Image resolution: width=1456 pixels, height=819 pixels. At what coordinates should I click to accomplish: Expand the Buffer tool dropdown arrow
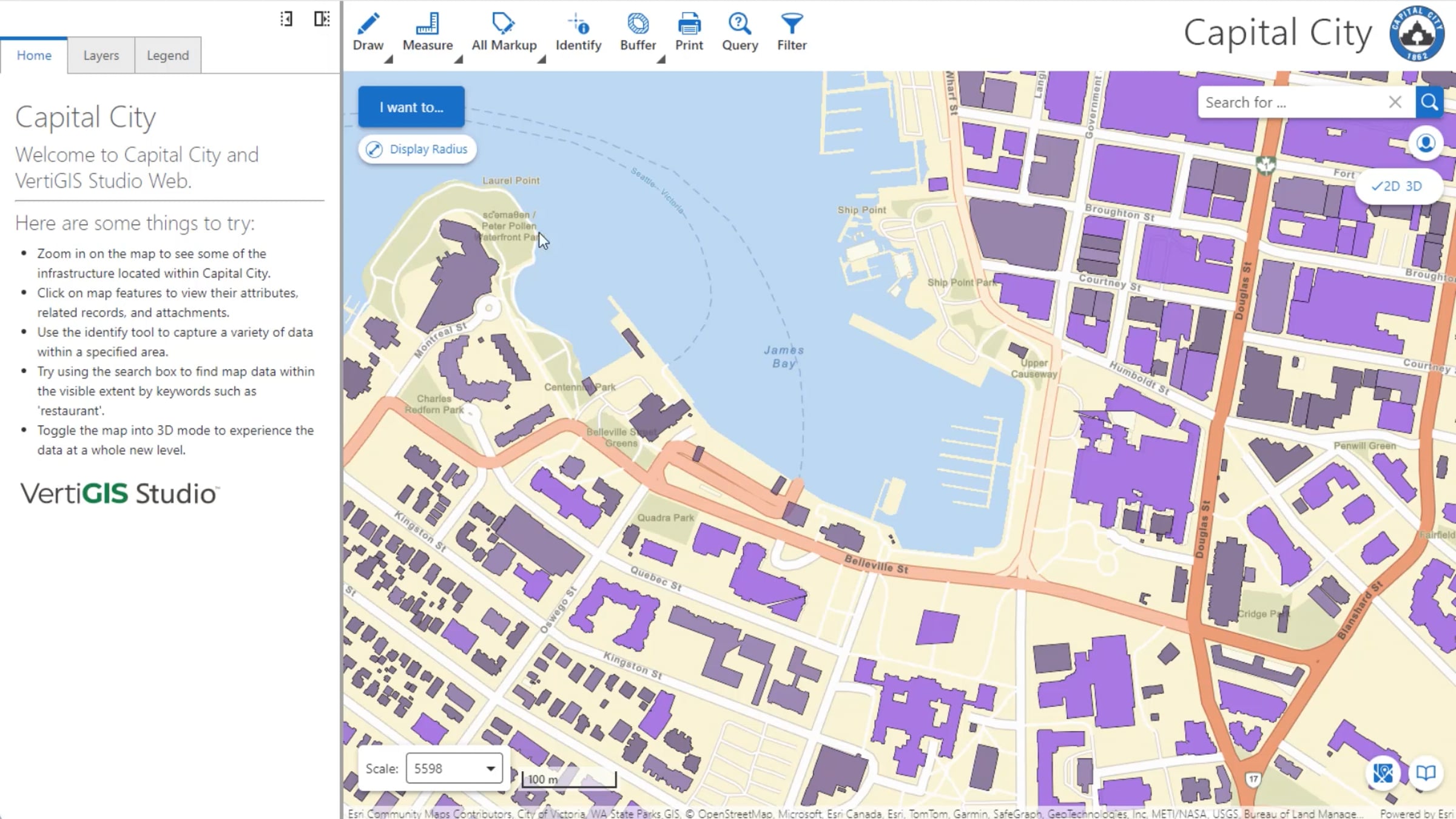[661, 59]
